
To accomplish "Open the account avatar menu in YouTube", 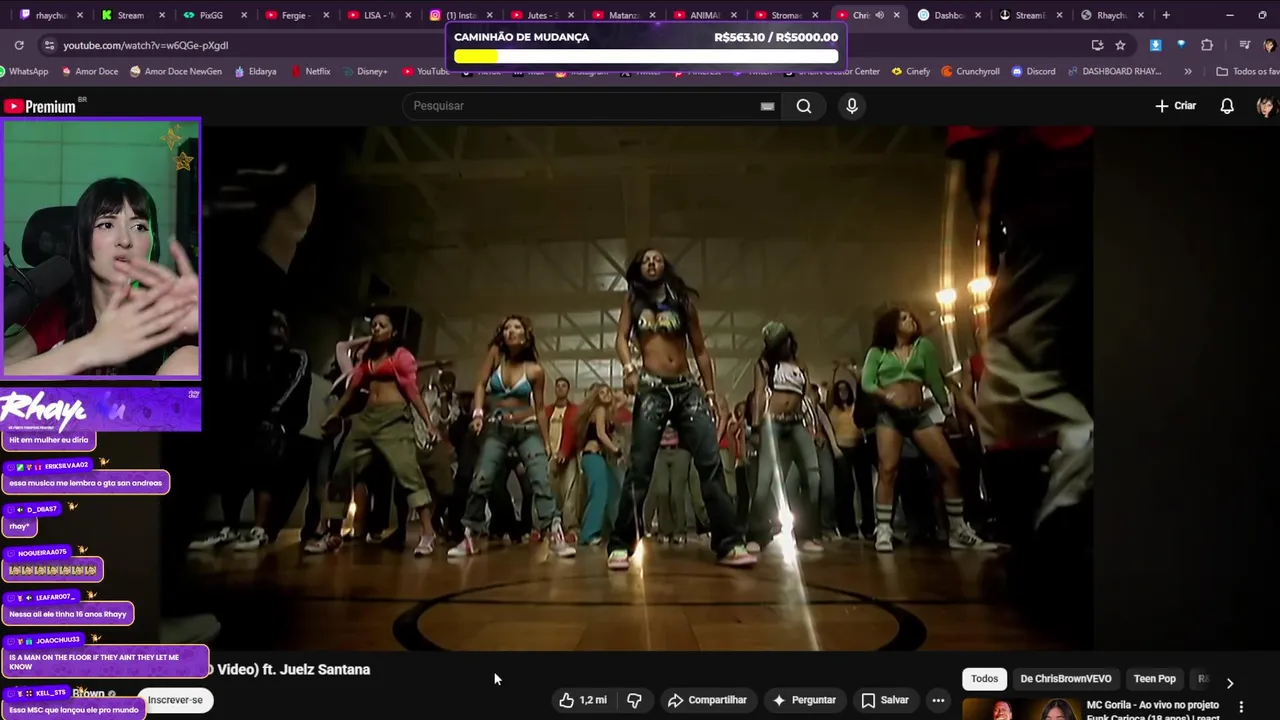I will tap(1266, 106).
